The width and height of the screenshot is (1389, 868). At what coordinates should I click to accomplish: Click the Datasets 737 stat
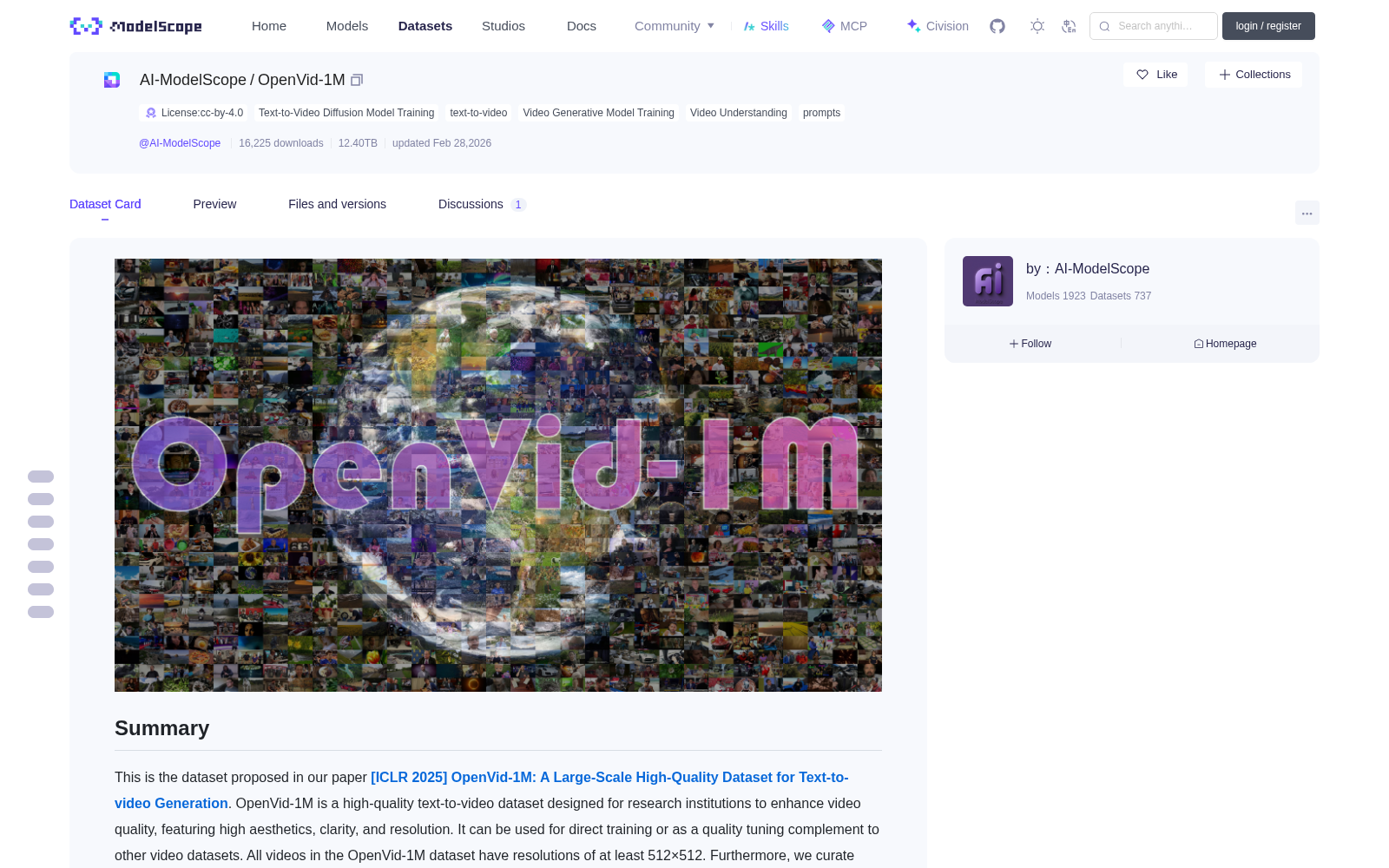pos(1121,296)
